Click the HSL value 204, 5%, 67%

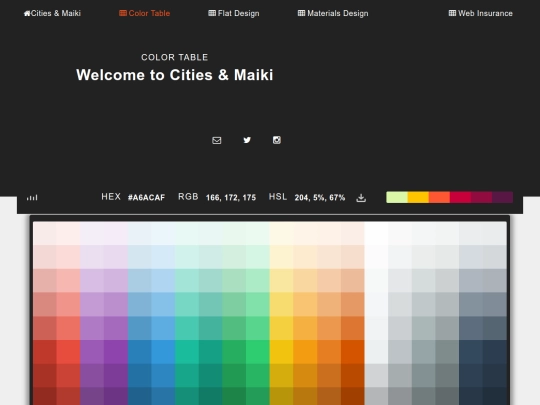(320, 198)
